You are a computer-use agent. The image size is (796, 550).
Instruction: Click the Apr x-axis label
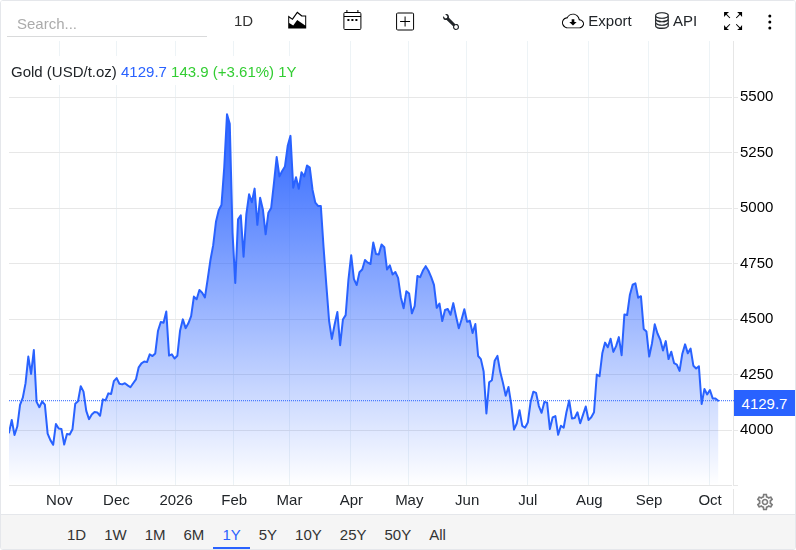point(351,500)
